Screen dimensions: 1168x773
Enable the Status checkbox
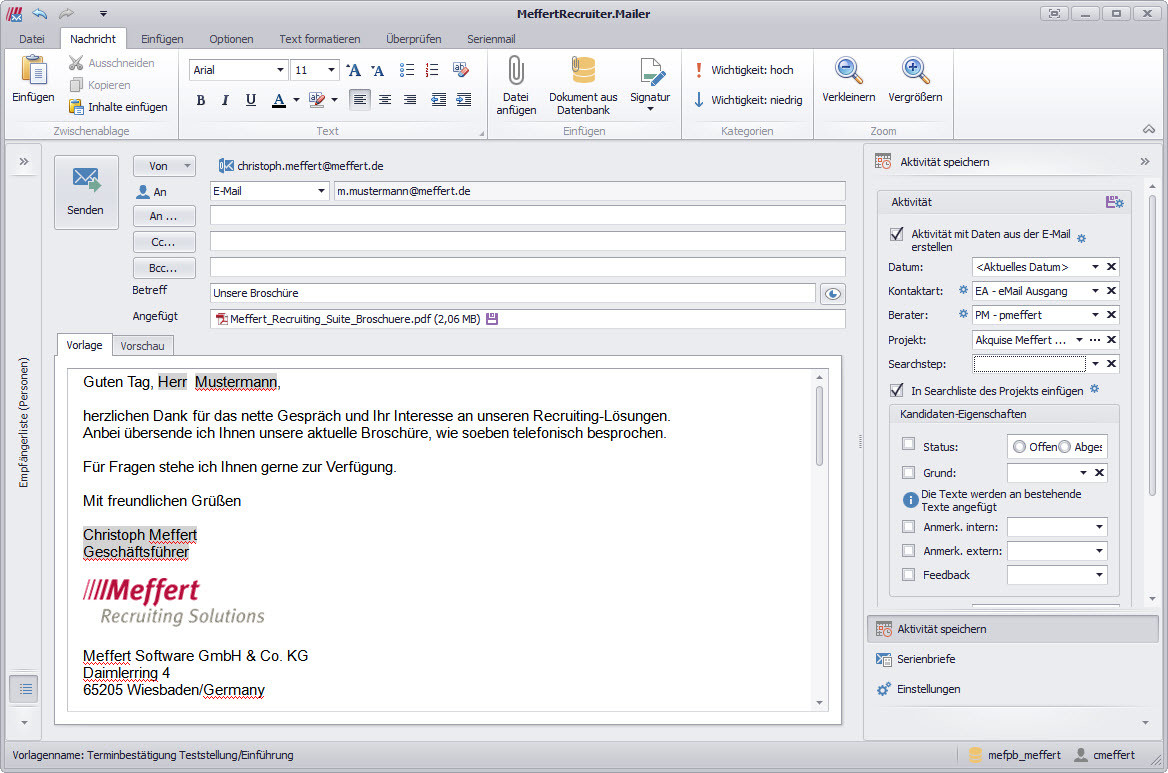(908, 445)
